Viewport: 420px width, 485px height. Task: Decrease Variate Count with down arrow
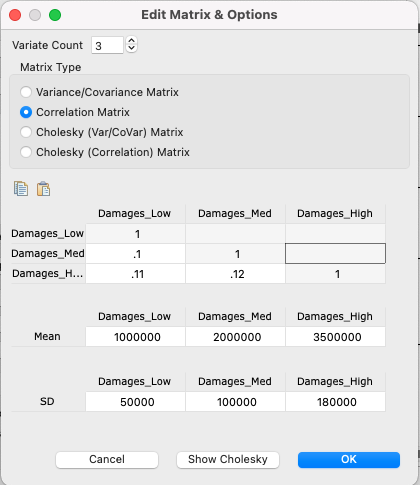(132, 48)
